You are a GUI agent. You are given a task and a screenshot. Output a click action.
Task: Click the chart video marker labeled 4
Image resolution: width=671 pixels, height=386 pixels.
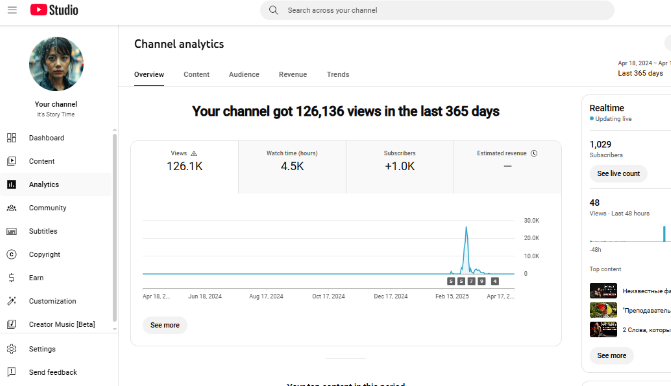[495, 281]
